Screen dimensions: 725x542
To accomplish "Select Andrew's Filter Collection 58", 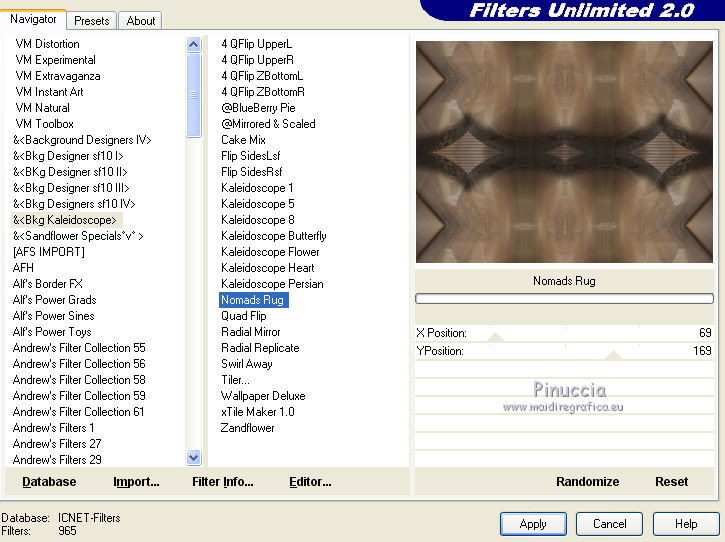I will click(x=79, y=380).
